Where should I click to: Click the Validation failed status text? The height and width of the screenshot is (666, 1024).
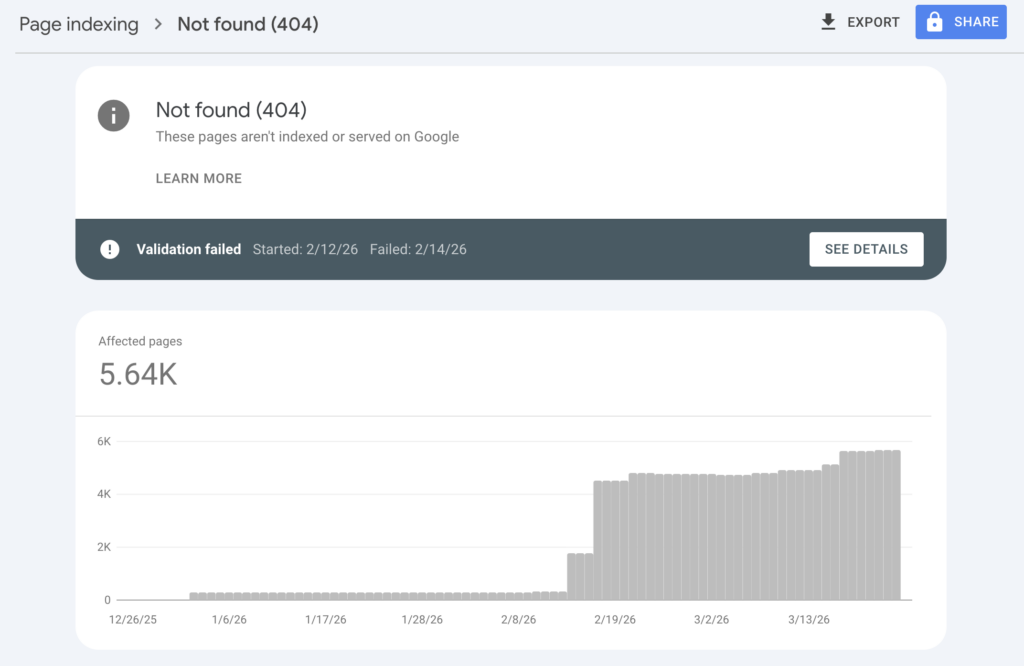tap(188, 249)
